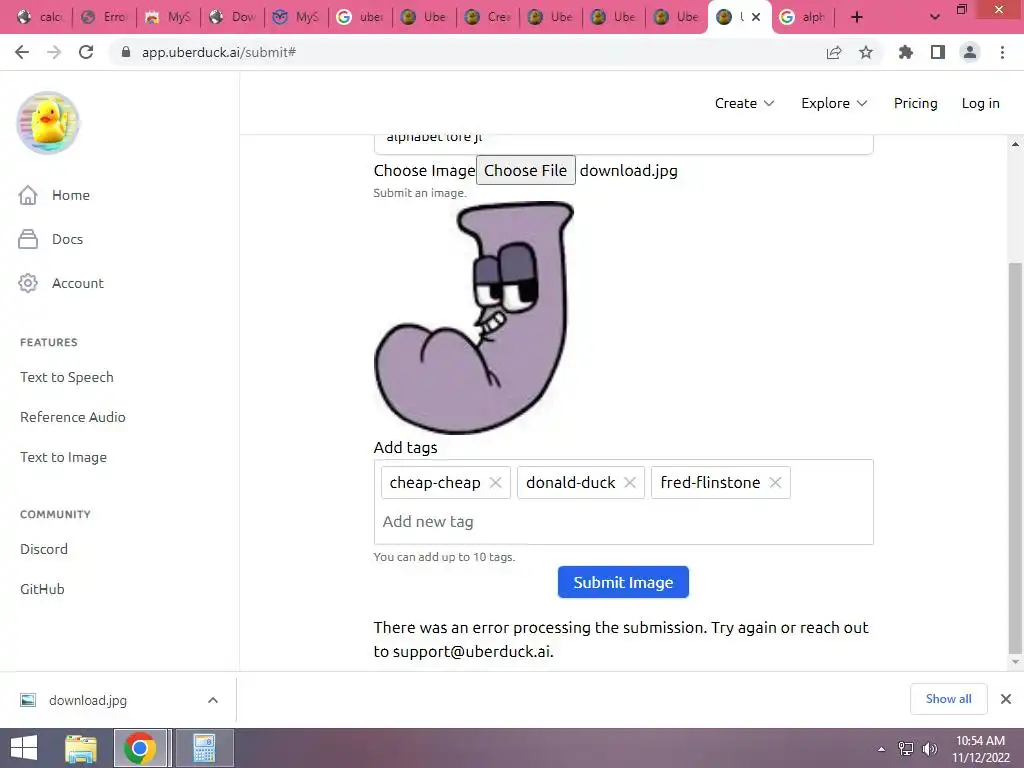Click the page vertical scrollbar thumb
Viewport: 1024px width, 768px height.
[x=1015, y=458]
